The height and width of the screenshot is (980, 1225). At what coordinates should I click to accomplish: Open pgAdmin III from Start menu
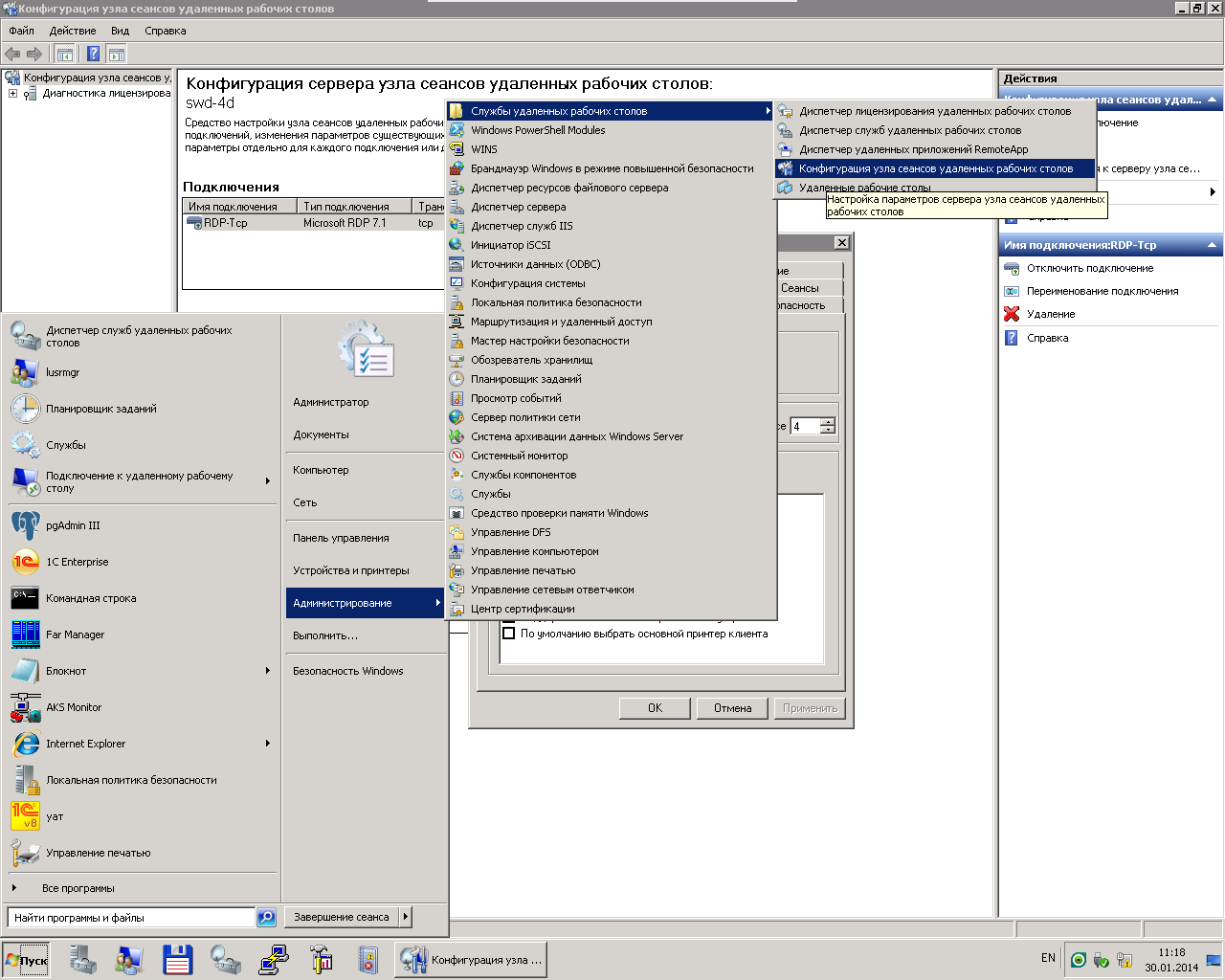[x=72, y=525]
